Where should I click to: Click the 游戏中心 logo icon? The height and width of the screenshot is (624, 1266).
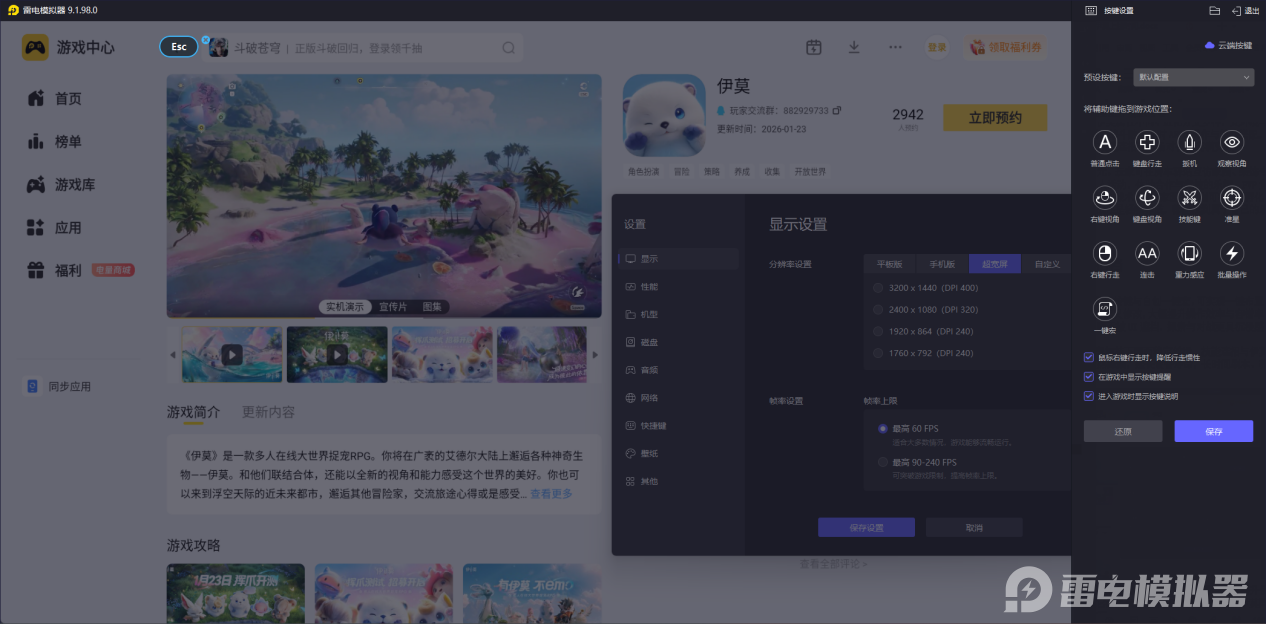click(x=35, y=47)
